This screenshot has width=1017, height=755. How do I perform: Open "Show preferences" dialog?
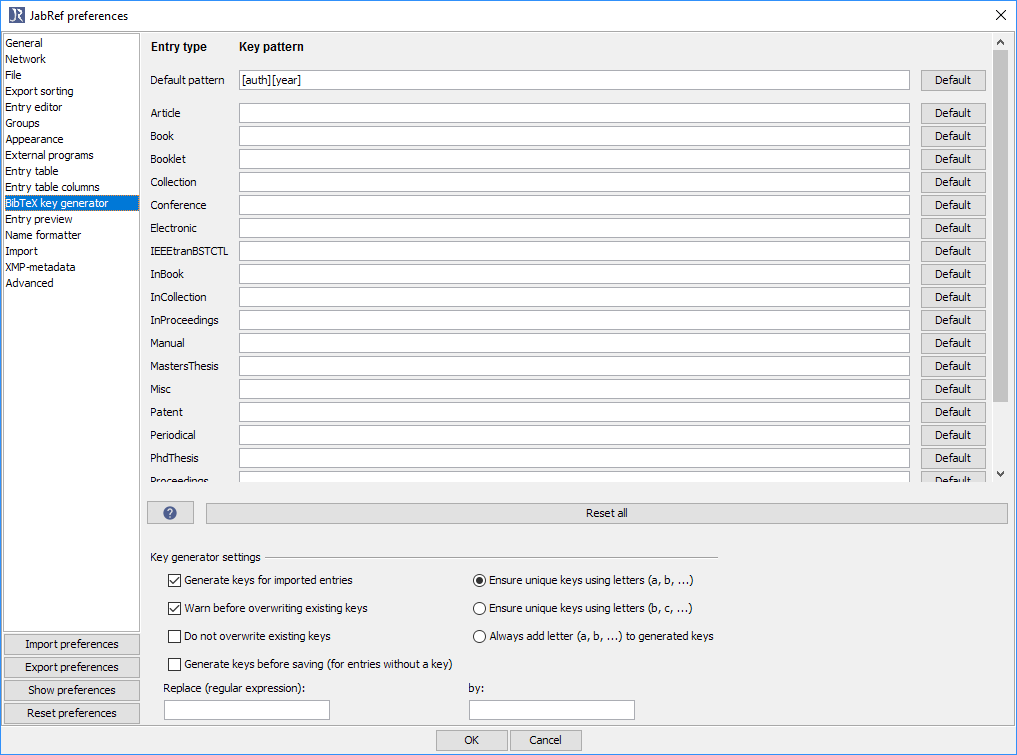click(71, 690)
